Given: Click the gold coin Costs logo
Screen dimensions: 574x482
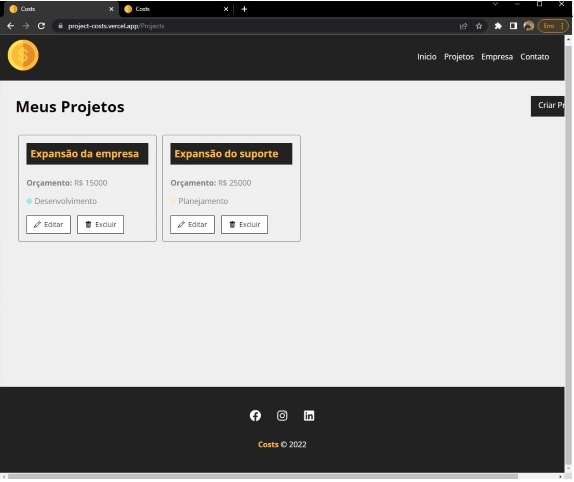Looking at the screenshot, I should 23,55.
